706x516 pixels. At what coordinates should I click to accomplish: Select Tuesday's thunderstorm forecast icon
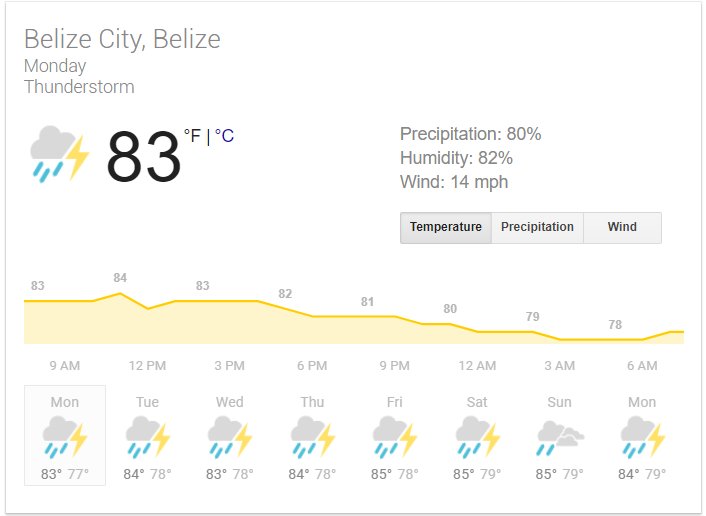click(147, 437)
